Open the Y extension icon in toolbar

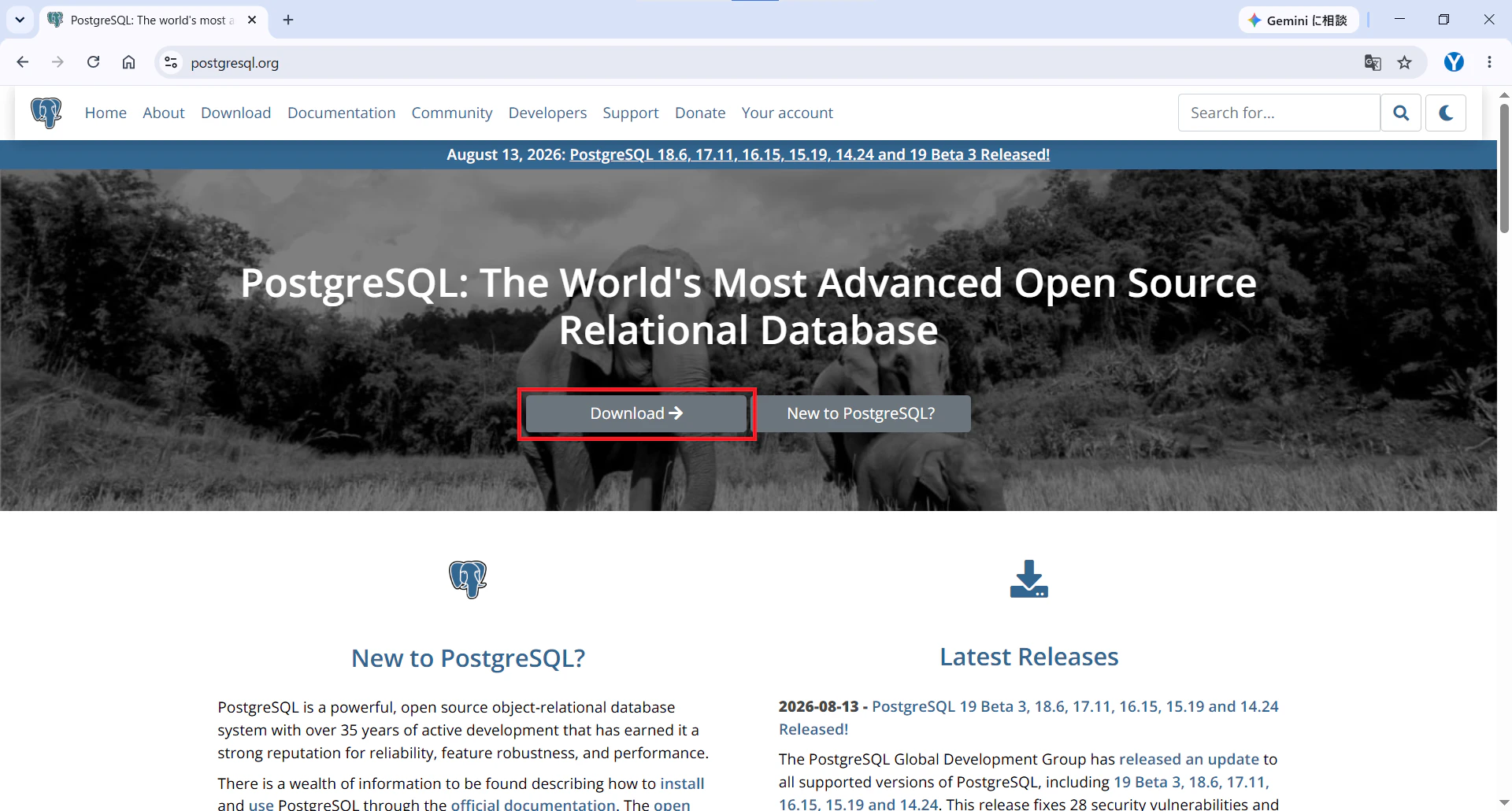1454,62
